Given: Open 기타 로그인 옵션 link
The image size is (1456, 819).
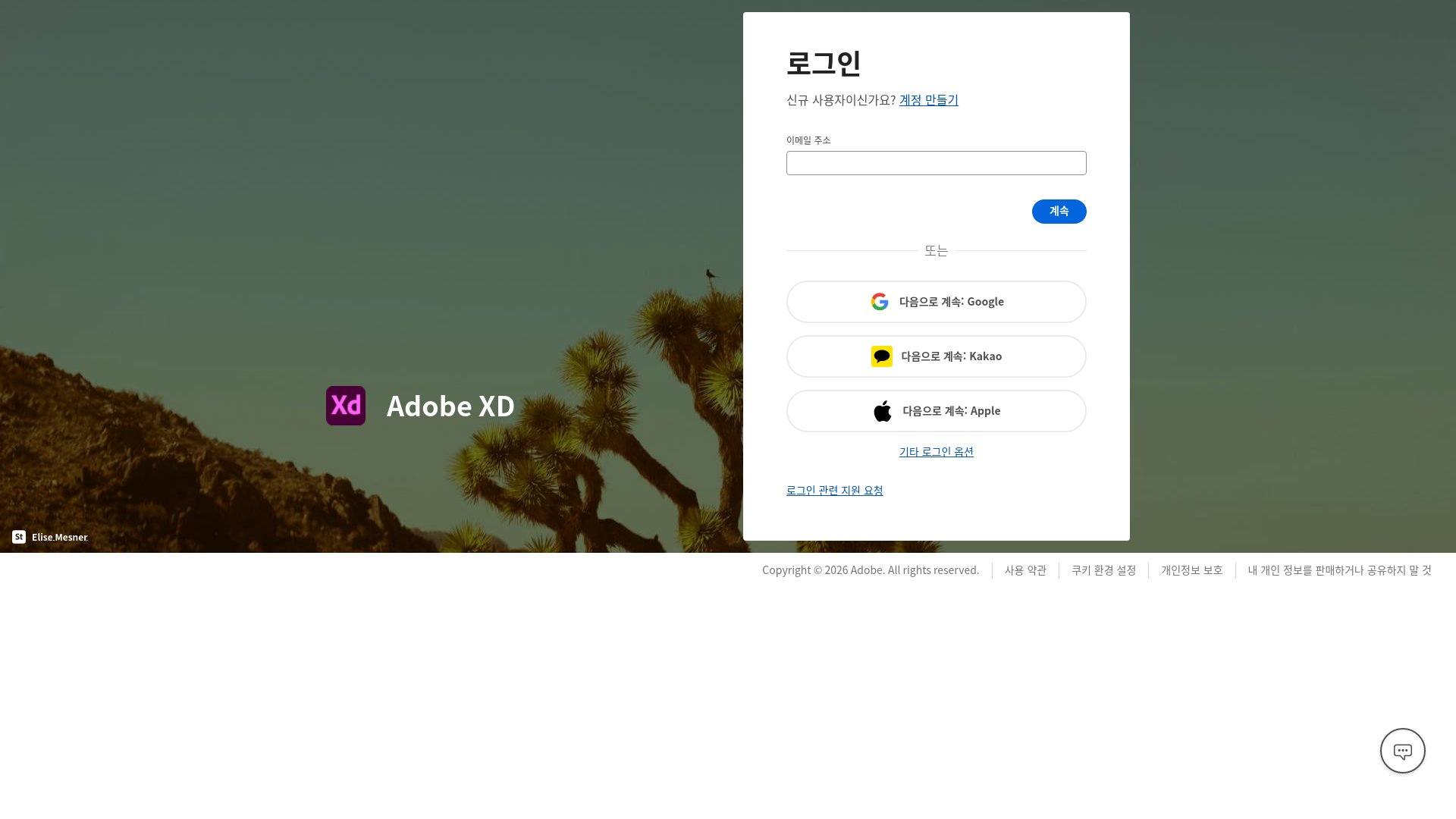Looking at the screenshot, I should (x=936, y=452).
